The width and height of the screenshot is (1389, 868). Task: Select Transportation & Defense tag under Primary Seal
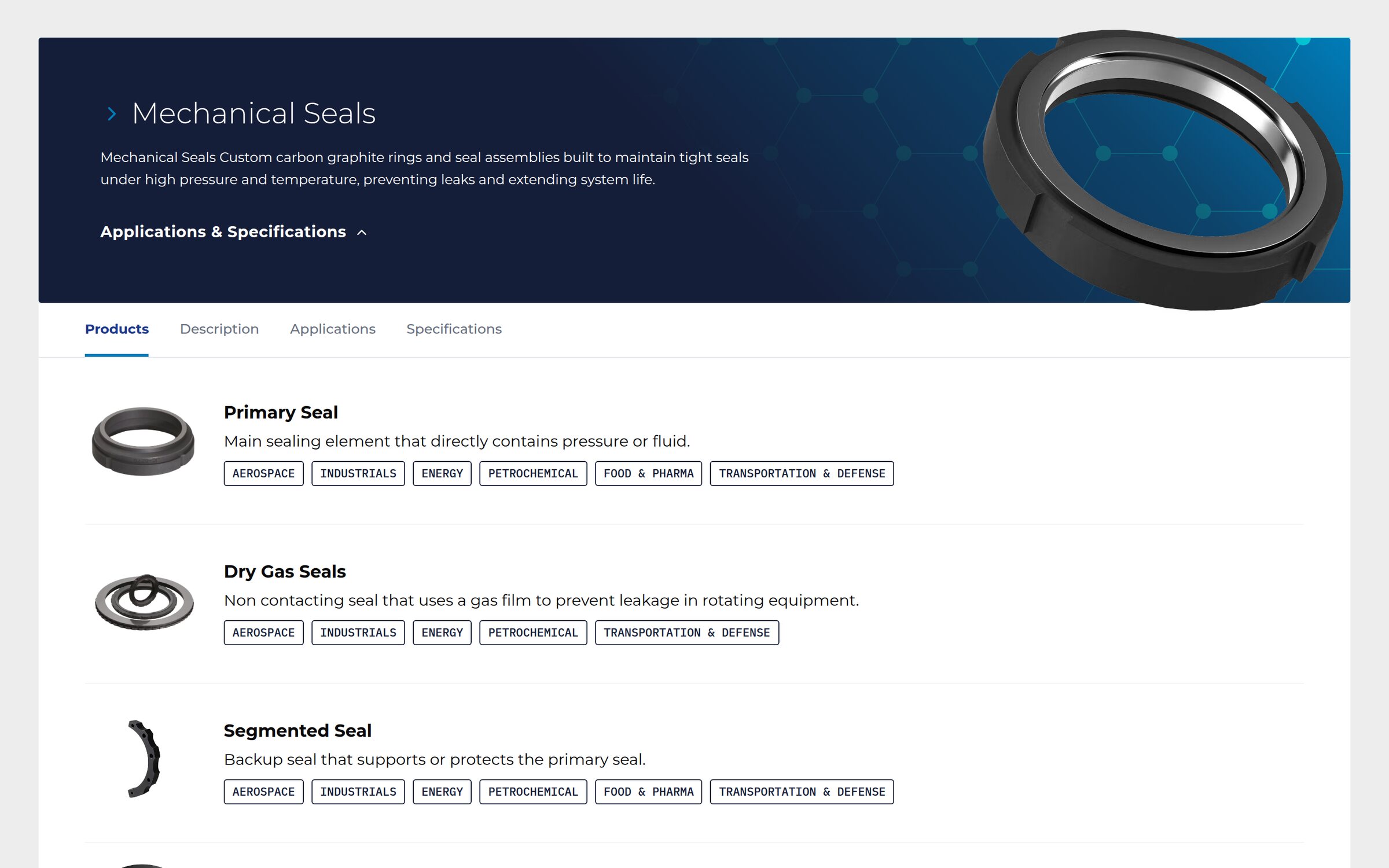802,473
